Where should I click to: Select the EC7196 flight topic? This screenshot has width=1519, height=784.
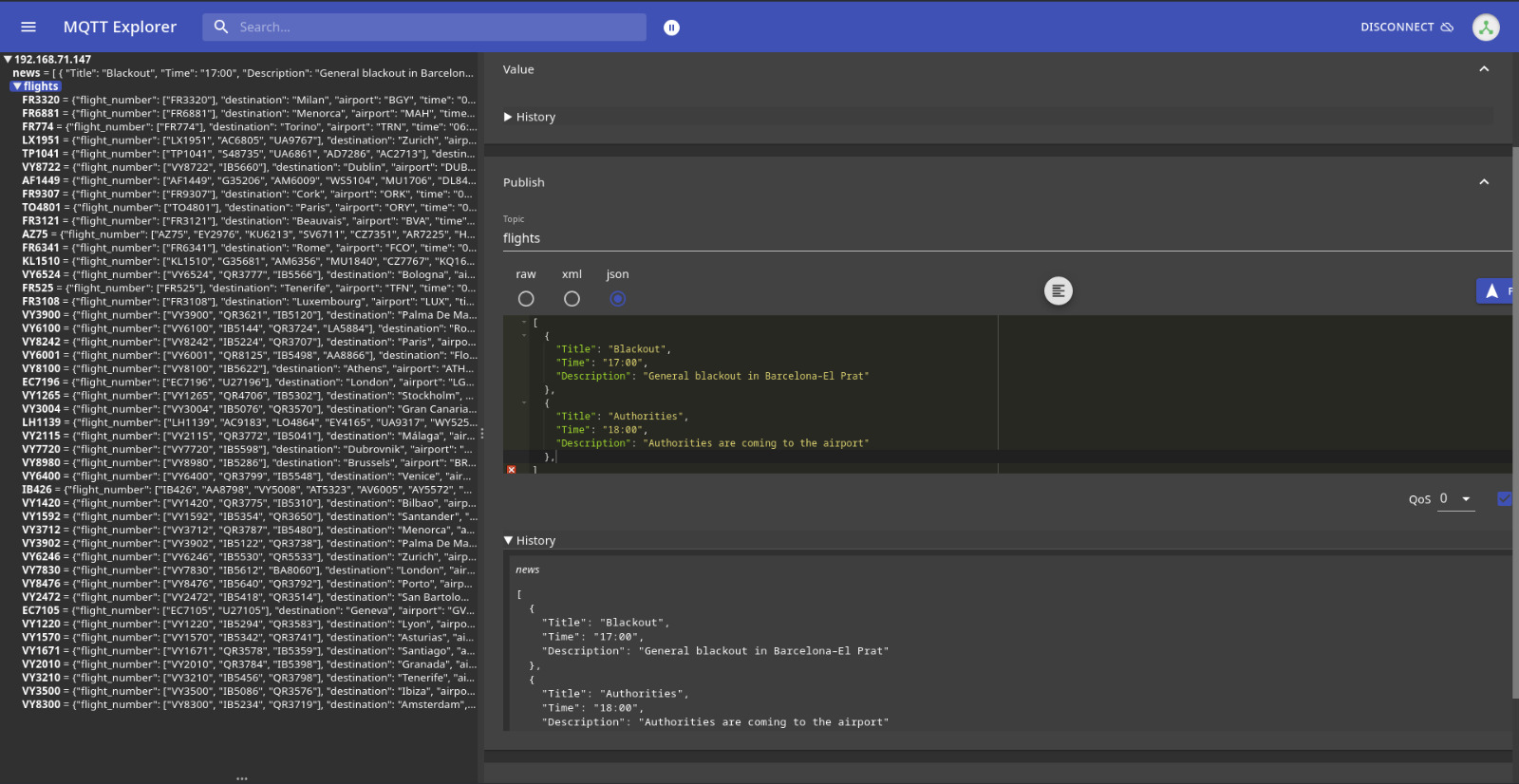coord(249,382)
